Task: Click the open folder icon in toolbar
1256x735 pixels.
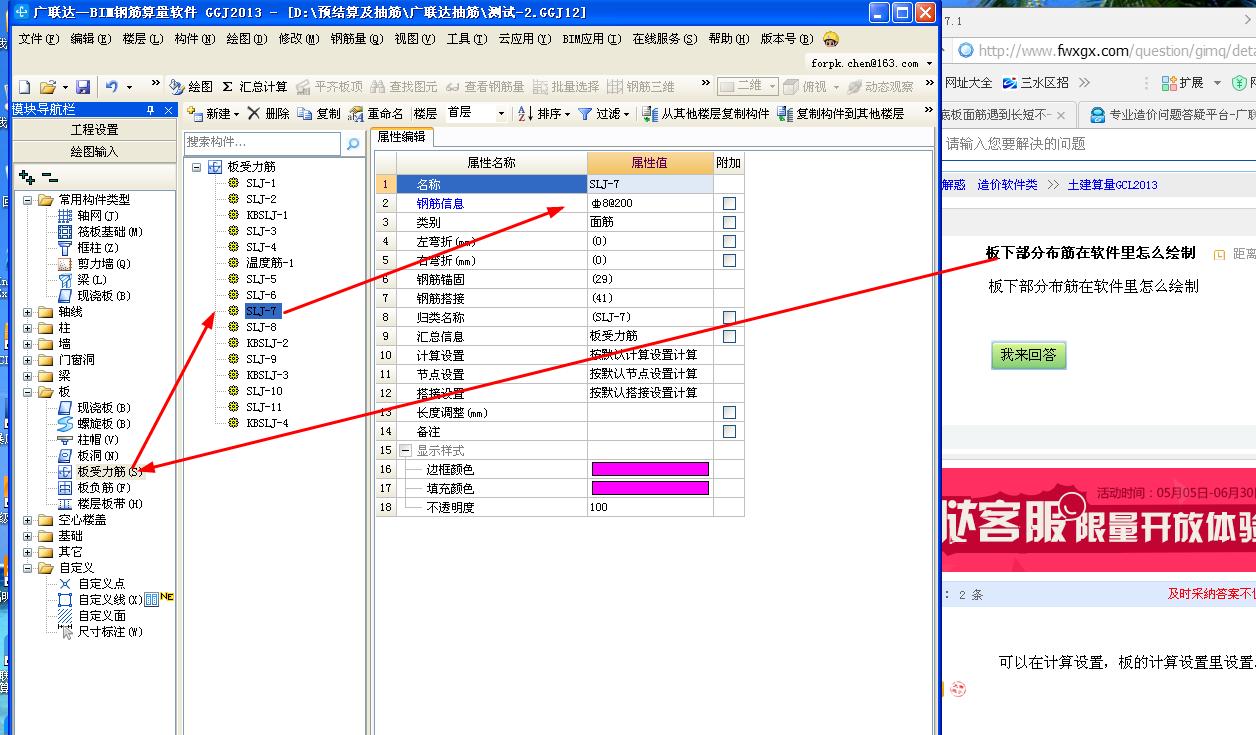Action: tap(46, 87)
